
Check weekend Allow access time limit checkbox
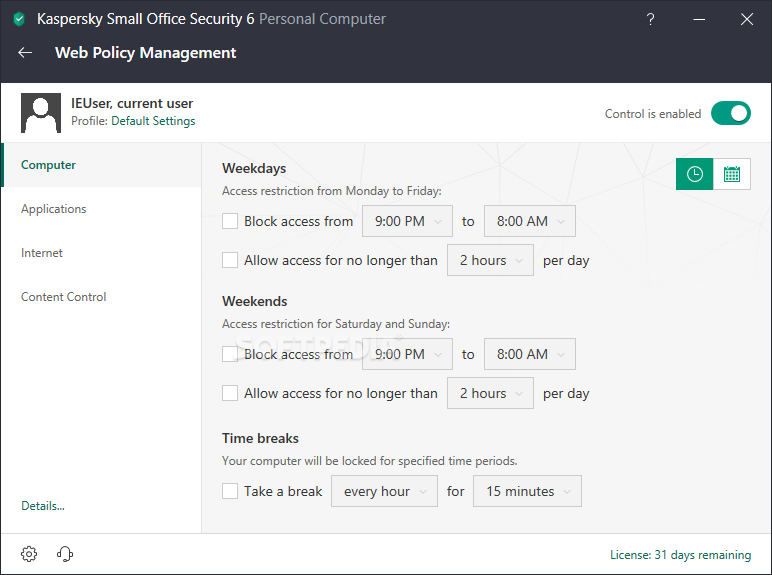(x=230, y=393)
